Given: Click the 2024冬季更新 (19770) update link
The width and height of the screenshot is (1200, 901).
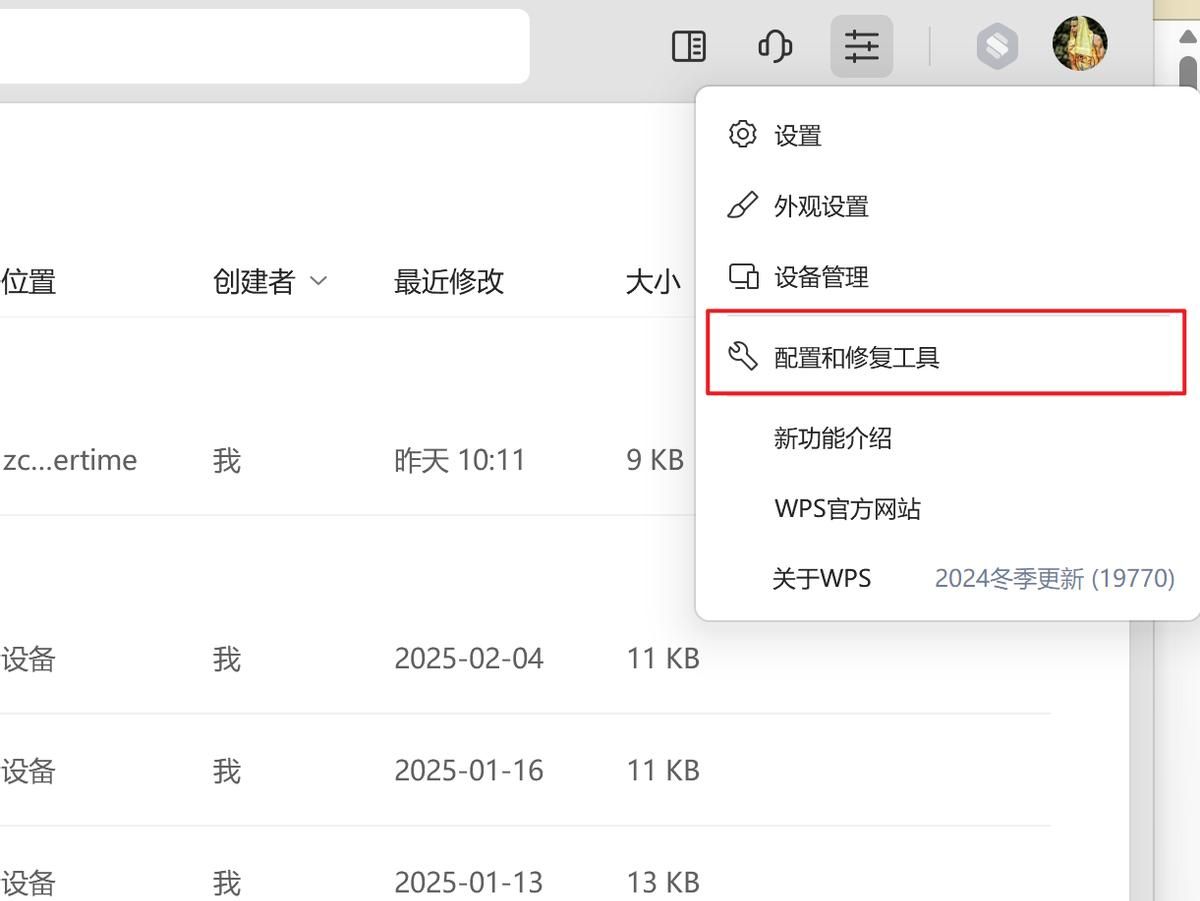Looking at the screenshot, I should click(x=1055, y=577).
